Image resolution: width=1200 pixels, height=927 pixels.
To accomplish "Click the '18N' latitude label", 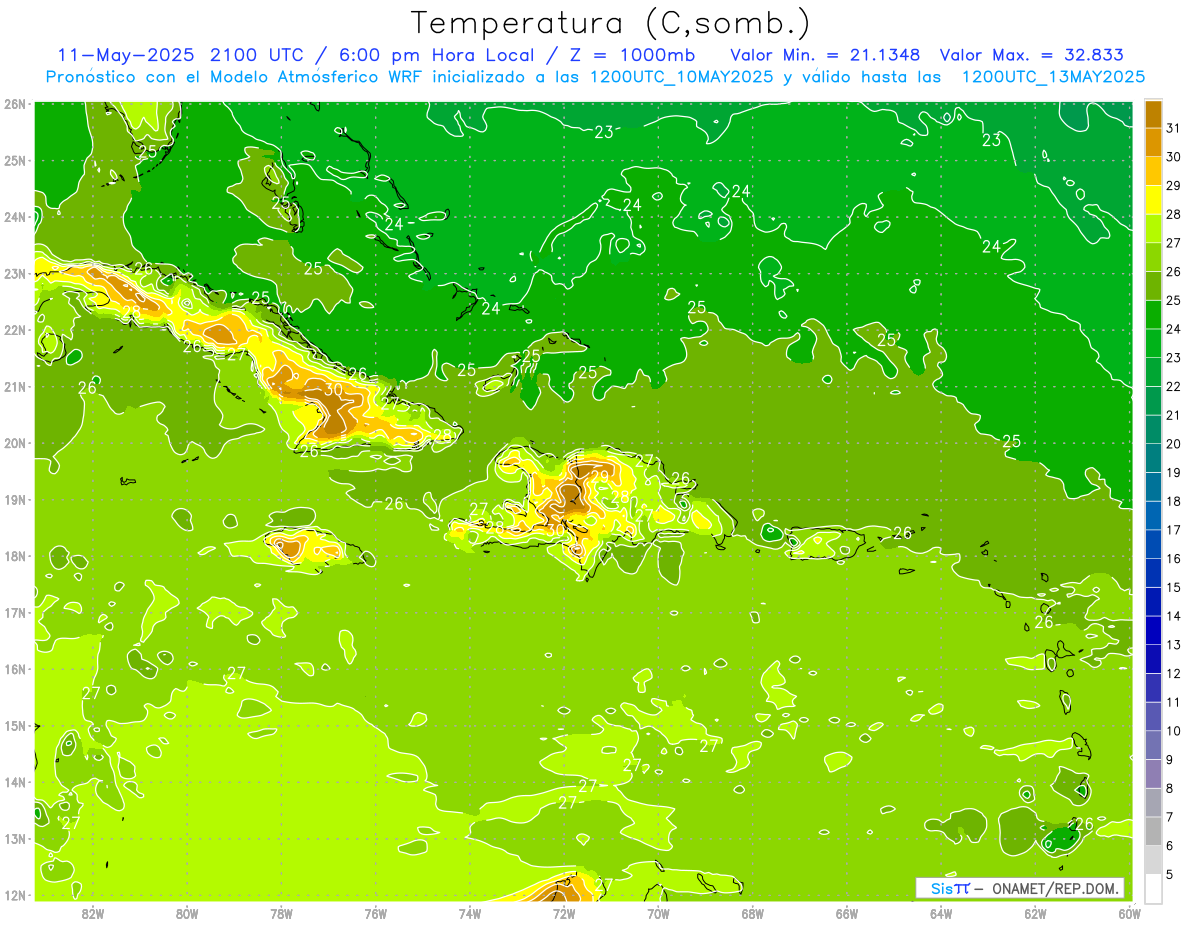I will [x=14, y=556].
